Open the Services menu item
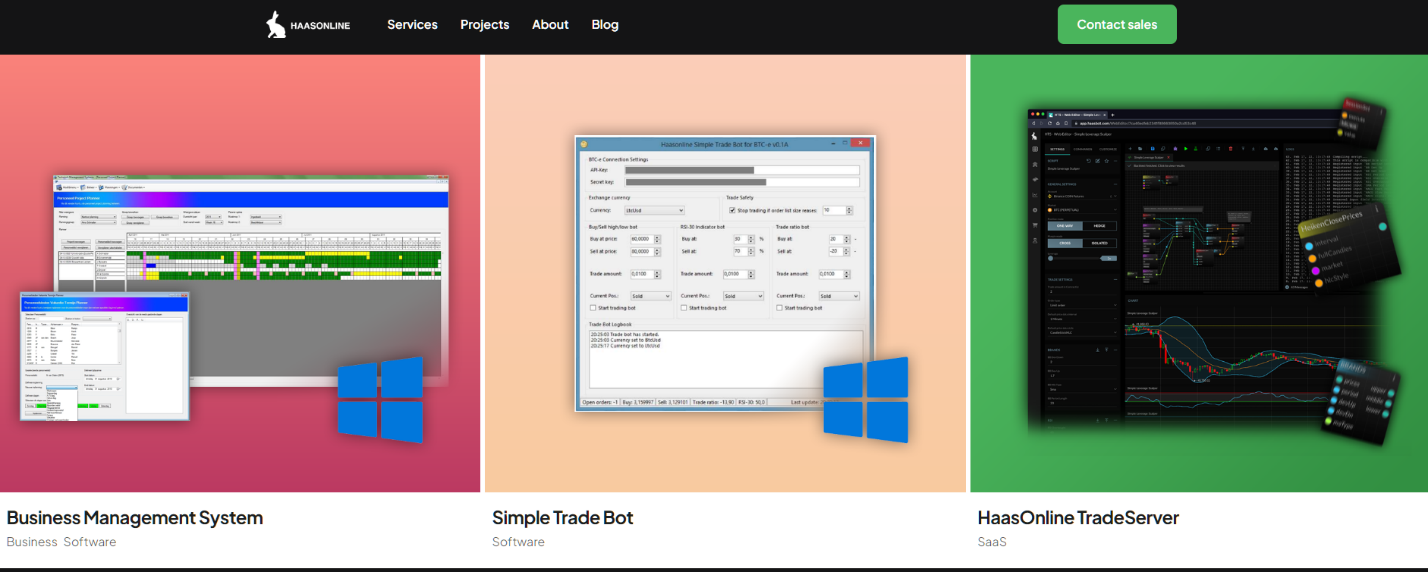This screenshot has height=572, width=1428. [412, 25]
